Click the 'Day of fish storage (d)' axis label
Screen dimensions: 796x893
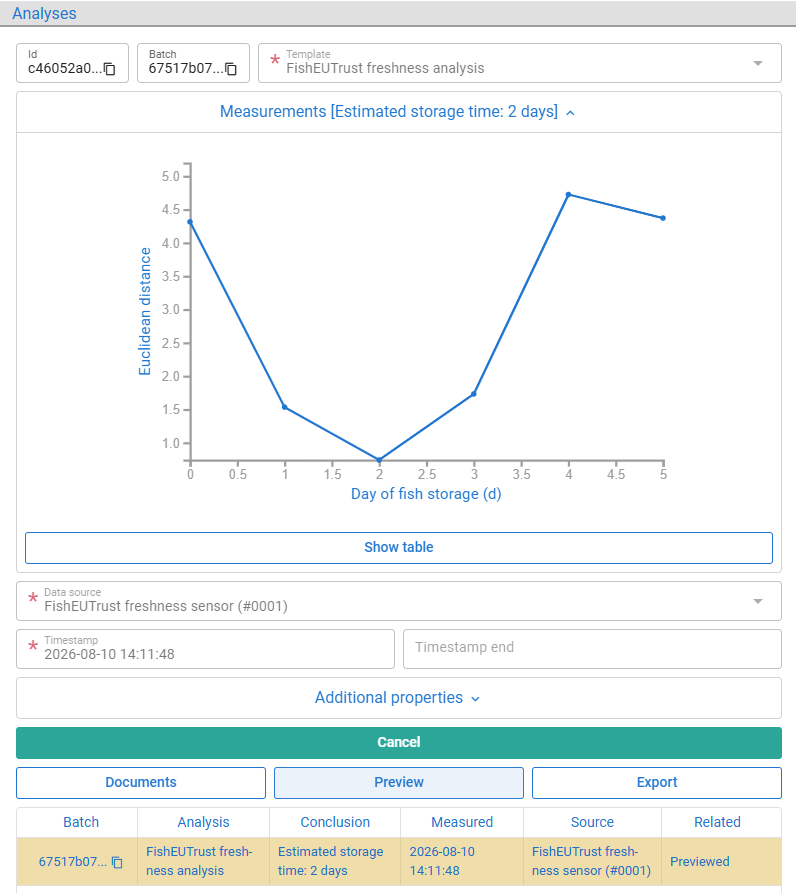426,494
